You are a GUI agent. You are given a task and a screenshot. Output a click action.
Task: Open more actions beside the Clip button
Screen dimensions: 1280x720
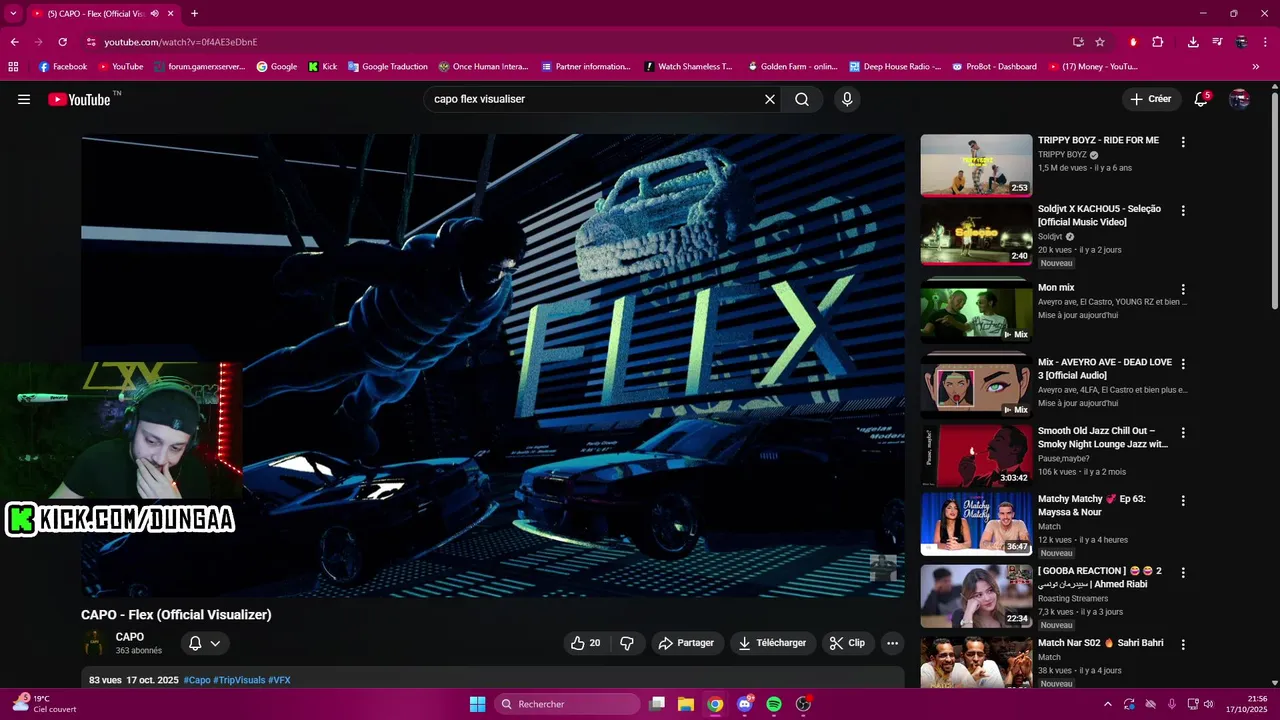(x=892, y=643)
